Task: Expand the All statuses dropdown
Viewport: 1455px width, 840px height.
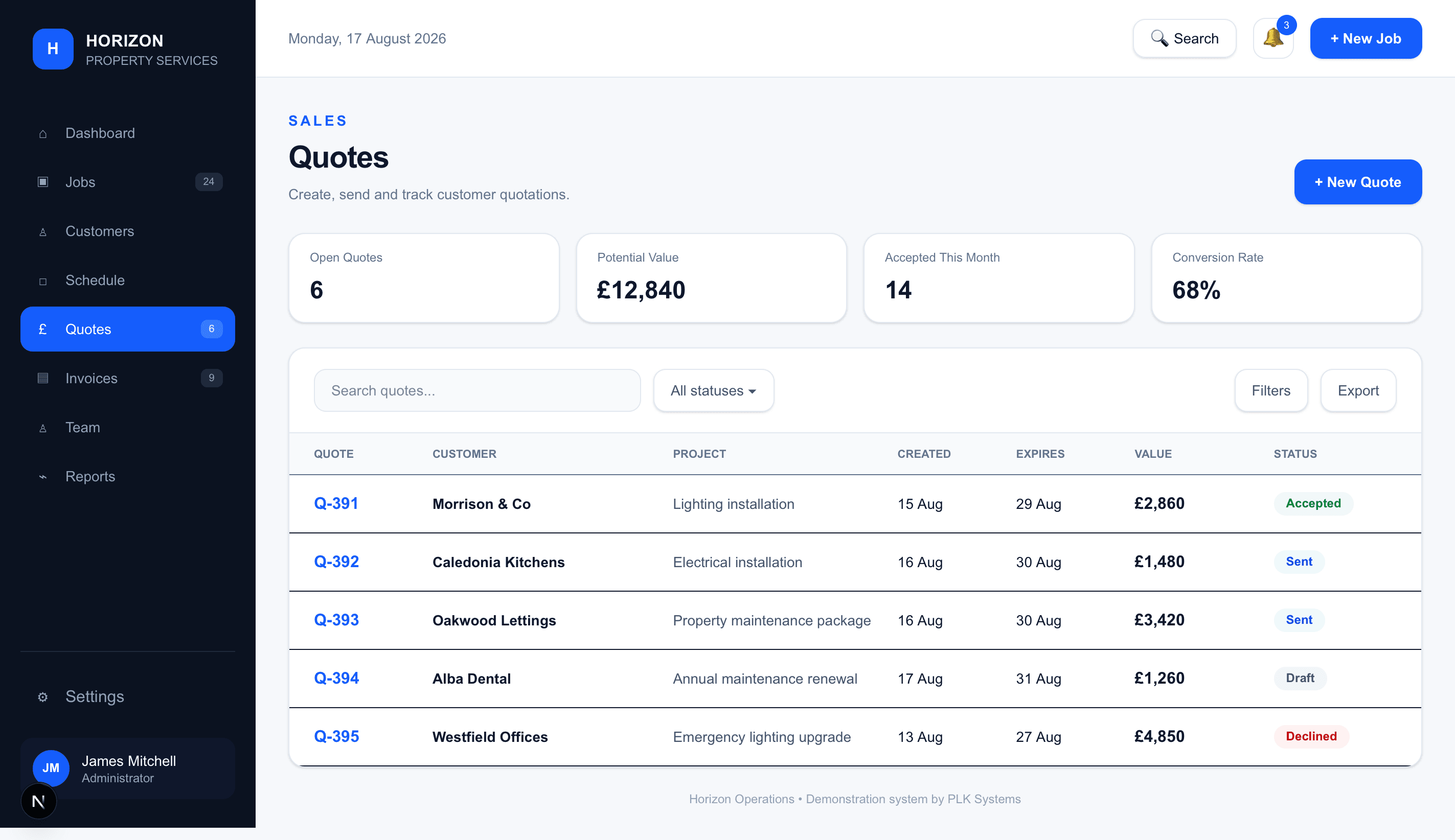Action: (x=713, y=390)
